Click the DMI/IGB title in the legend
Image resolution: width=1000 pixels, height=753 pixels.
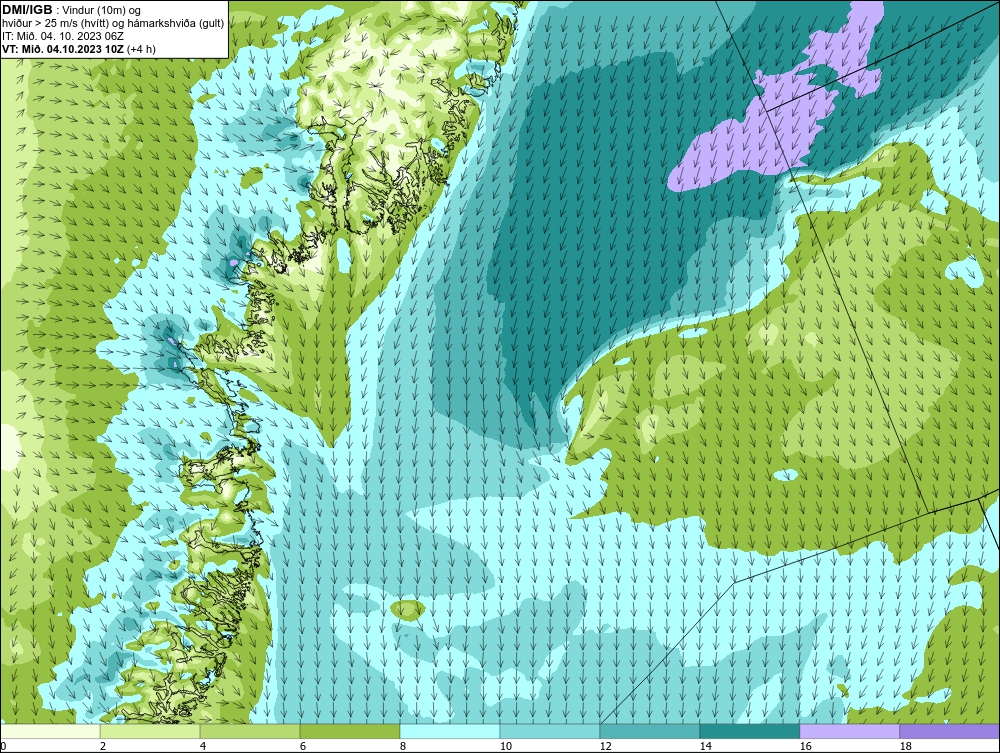click(27, 10)
